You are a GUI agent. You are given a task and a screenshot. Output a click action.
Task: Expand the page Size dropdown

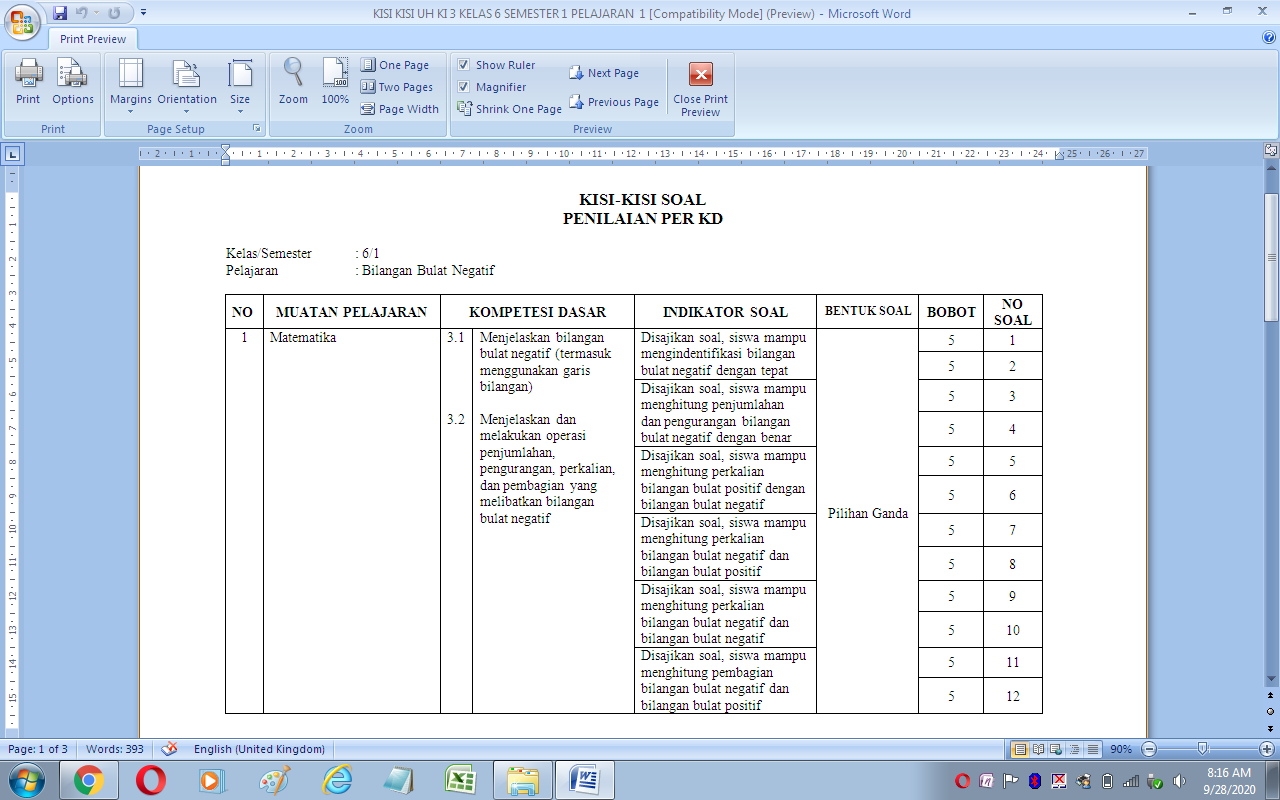240,86
